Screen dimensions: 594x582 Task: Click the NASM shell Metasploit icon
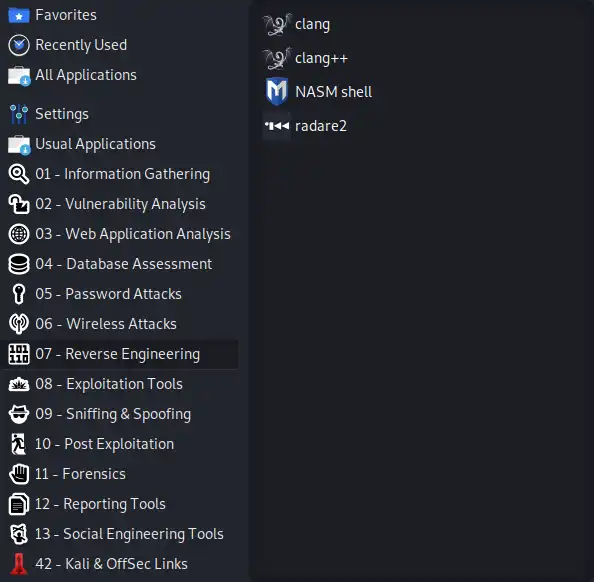[277, 91]
